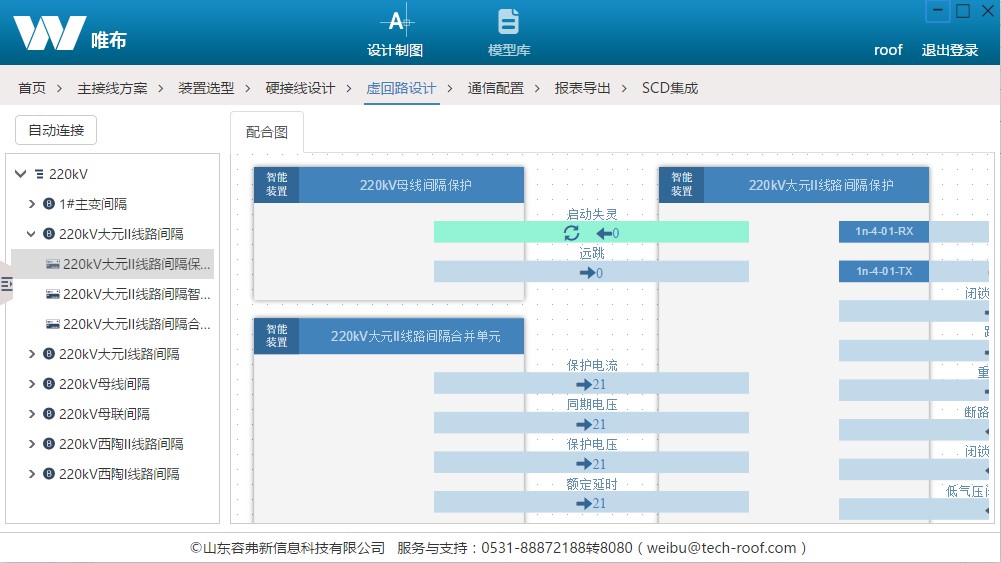This screenshot has width=1001, height=563.
Task: Select the 220kV西陶II线路间隔 tree item
Action: (121, 444)
